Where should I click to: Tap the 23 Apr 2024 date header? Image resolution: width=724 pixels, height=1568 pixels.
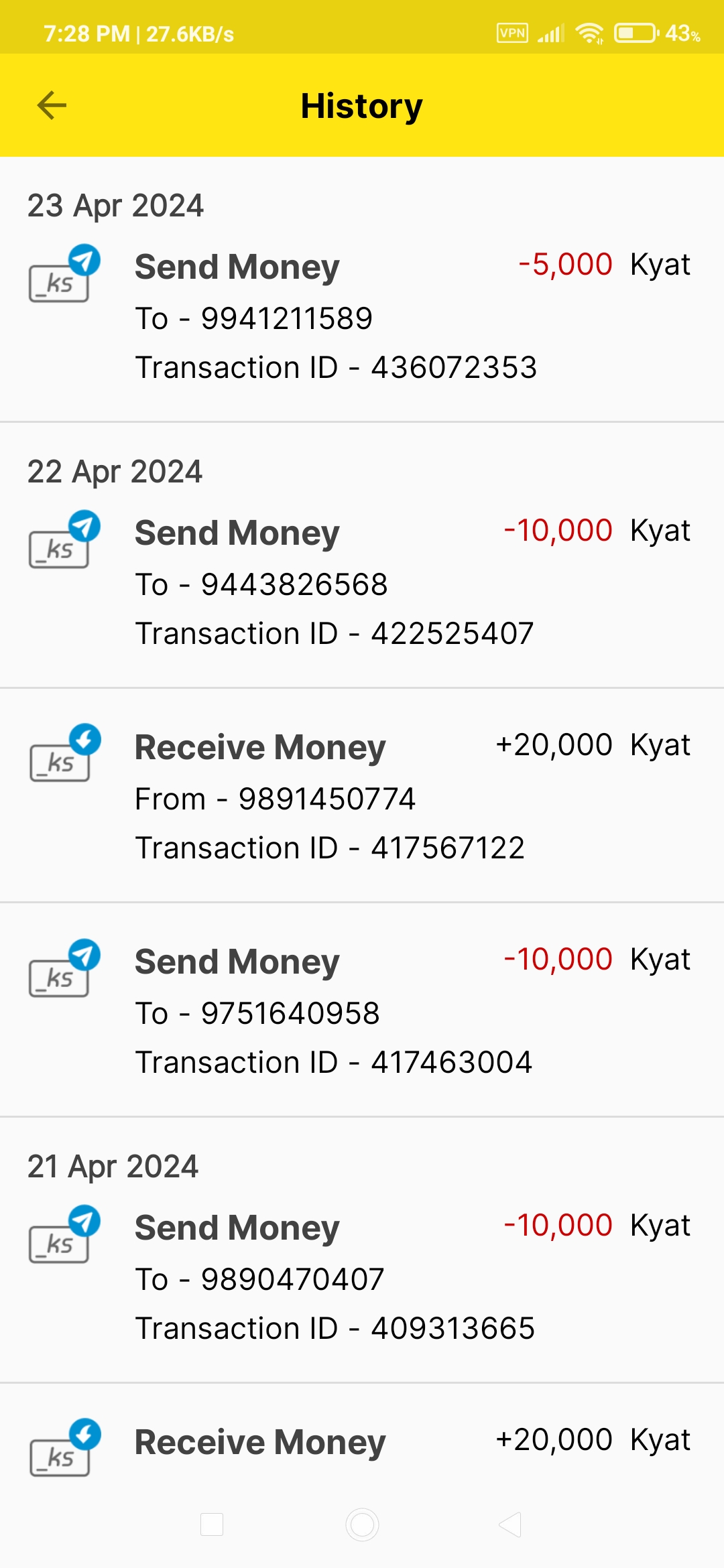tap(115, 206)
